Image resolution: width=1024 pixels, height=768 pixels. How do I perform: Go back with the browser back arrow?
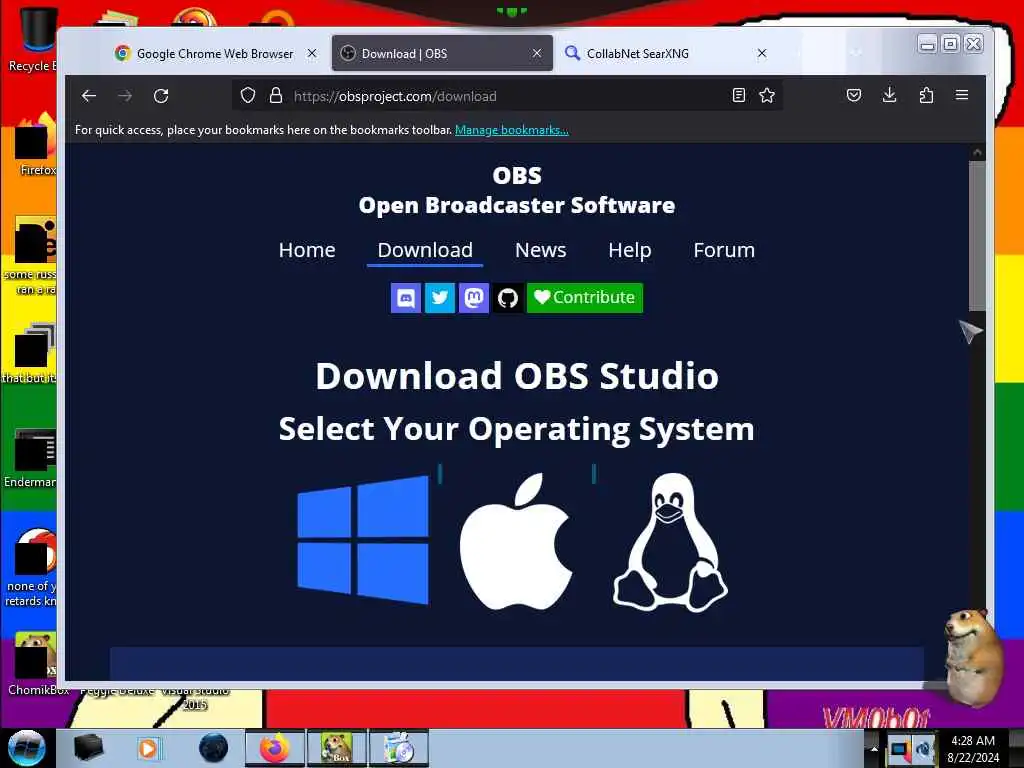click(x=89, y=96)
